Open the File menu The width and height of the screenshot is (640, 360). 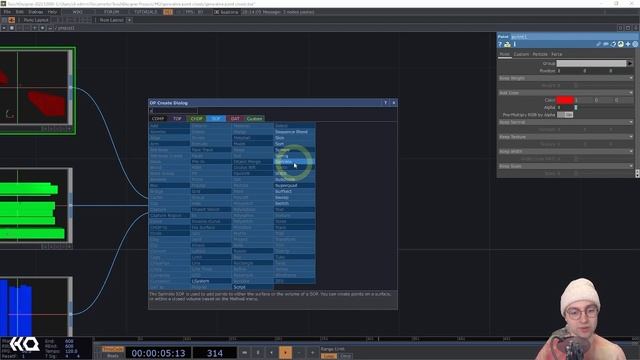click(7, 12)
